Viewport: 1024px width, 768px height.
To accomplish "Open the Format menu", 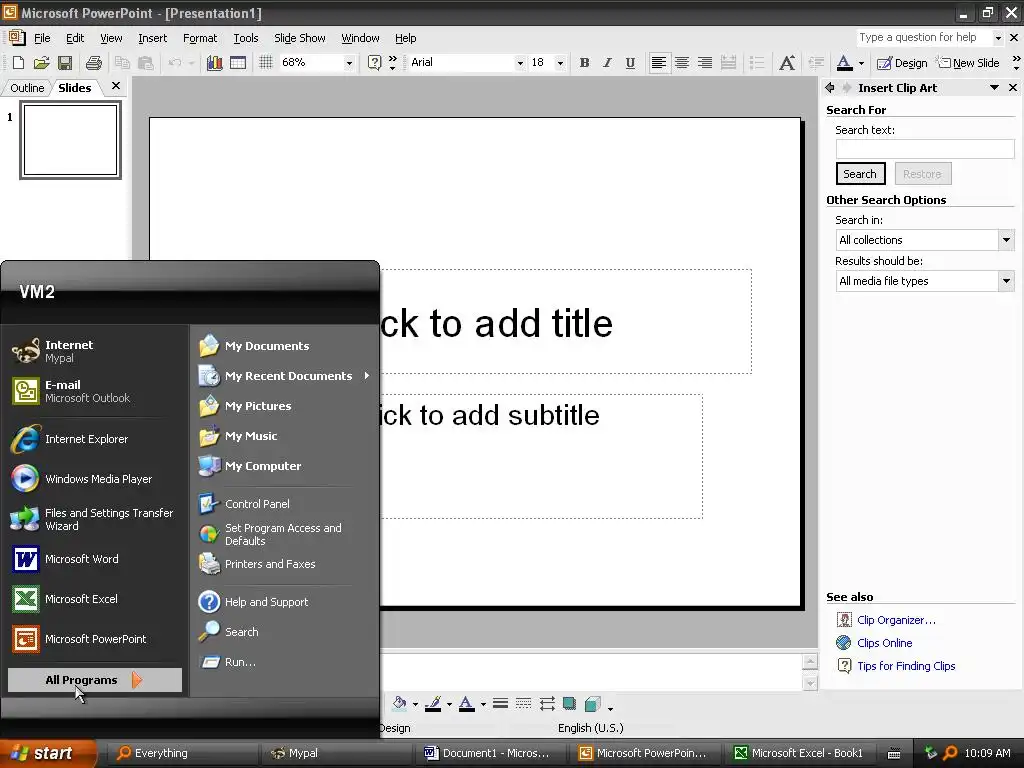I will tap(200, 38).
